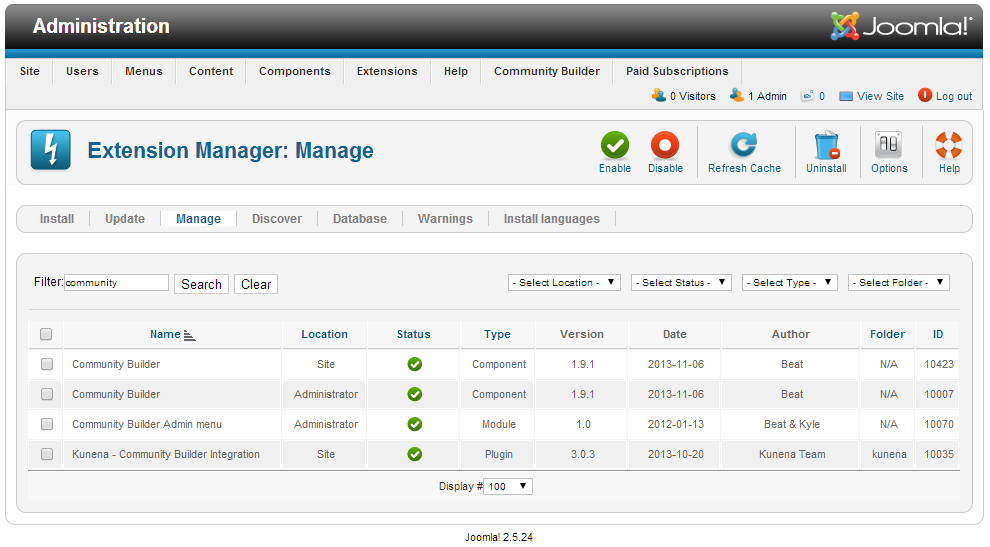Click the Search button
Viewport: 990px width, 547px height.
201,284
